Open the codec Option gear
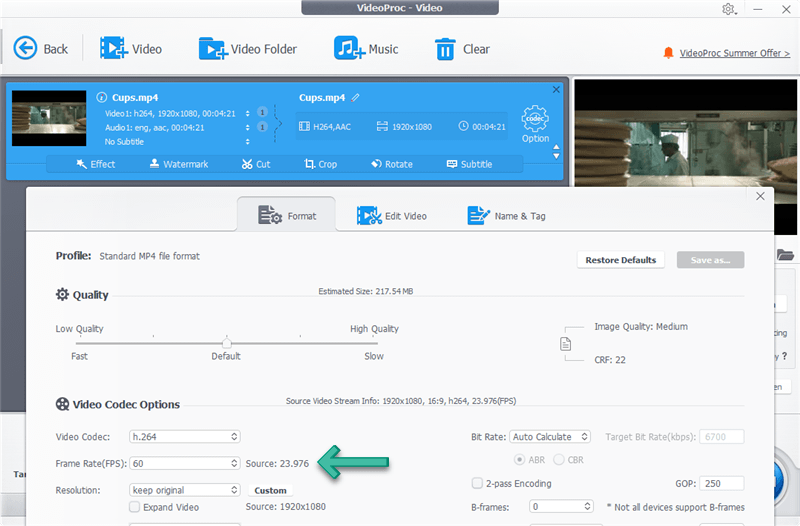 coord(535,124)
